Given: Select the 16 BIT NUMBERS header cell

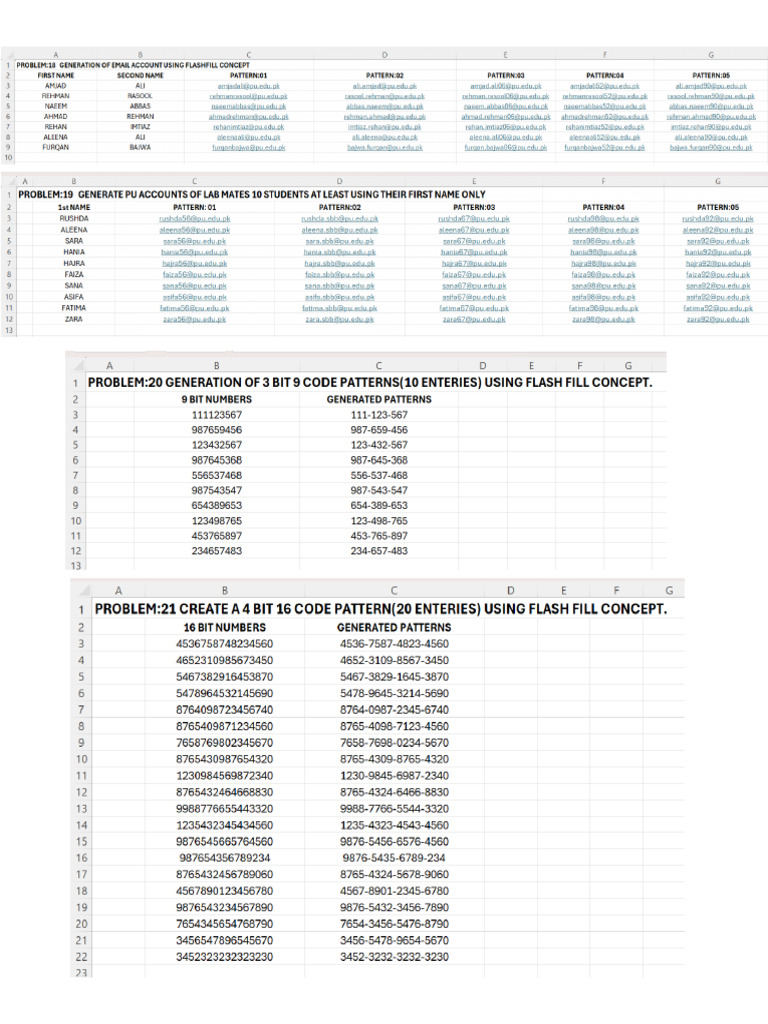Looking at the screenshot, I should (225, 628).
